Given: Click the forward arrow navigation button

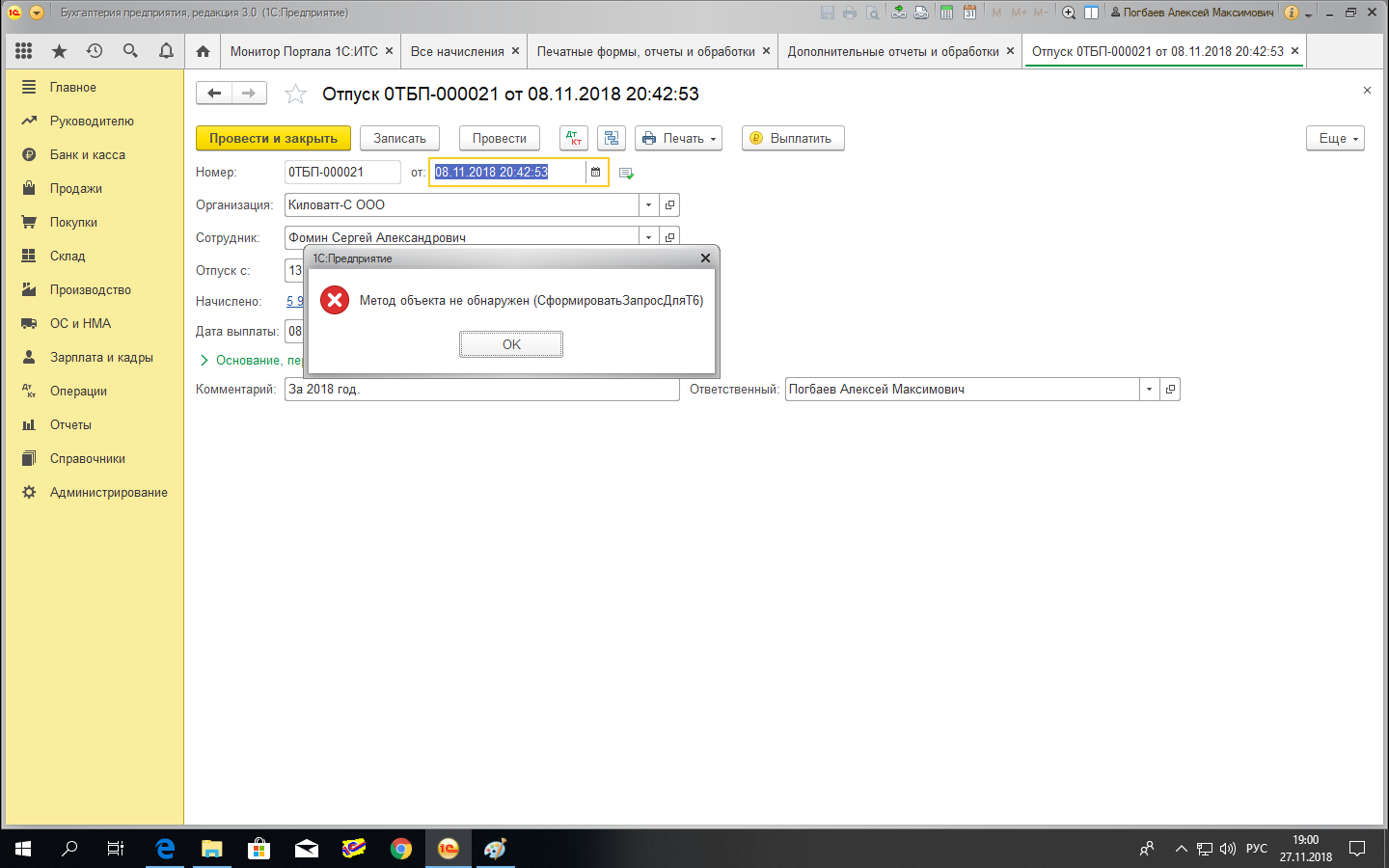Looking at the screenshot, I should click(x=249, y=93).
